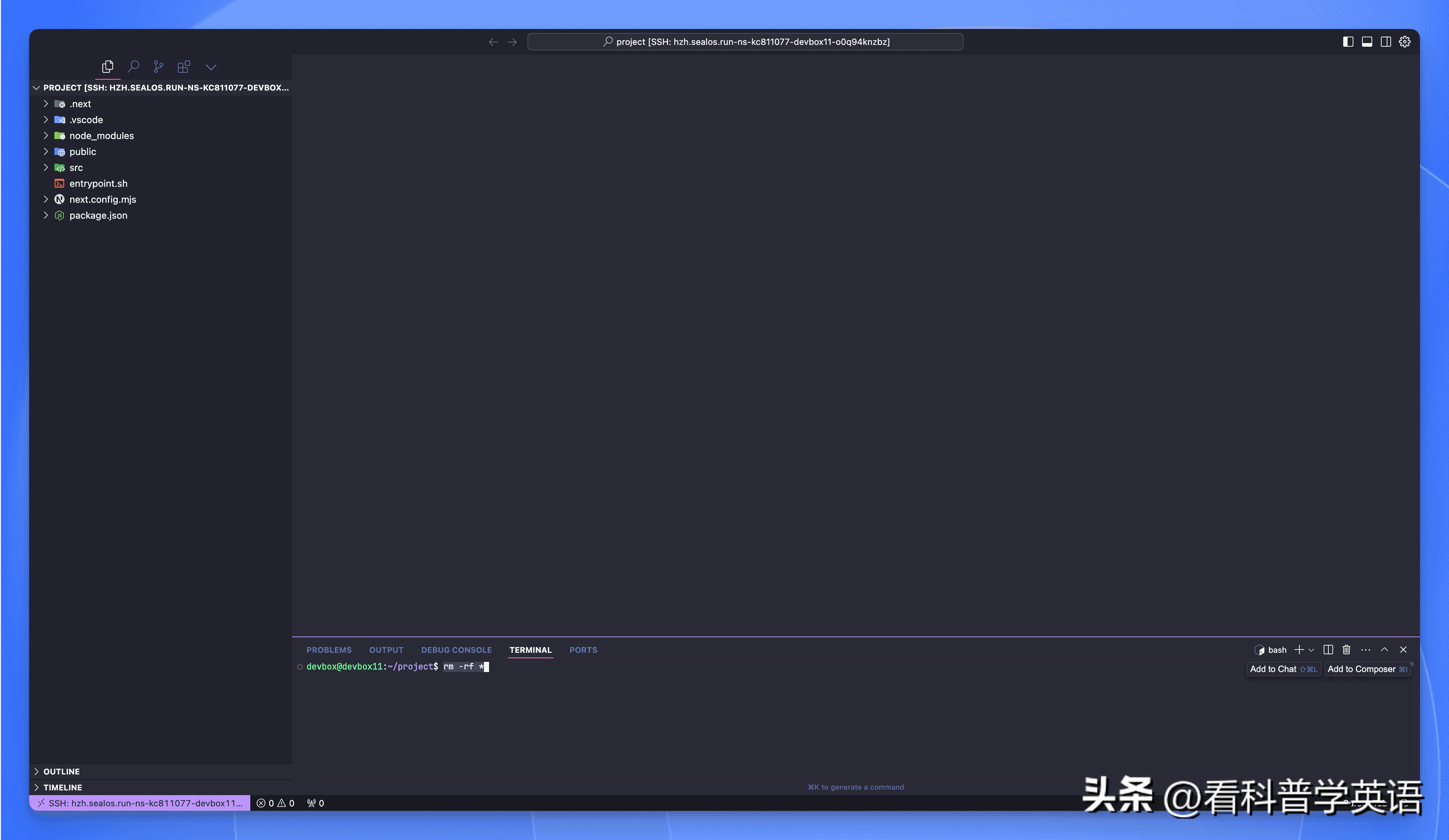Click the .vscode folder icon
Screen dimensions: 1449x840
(x=60, y=119)
